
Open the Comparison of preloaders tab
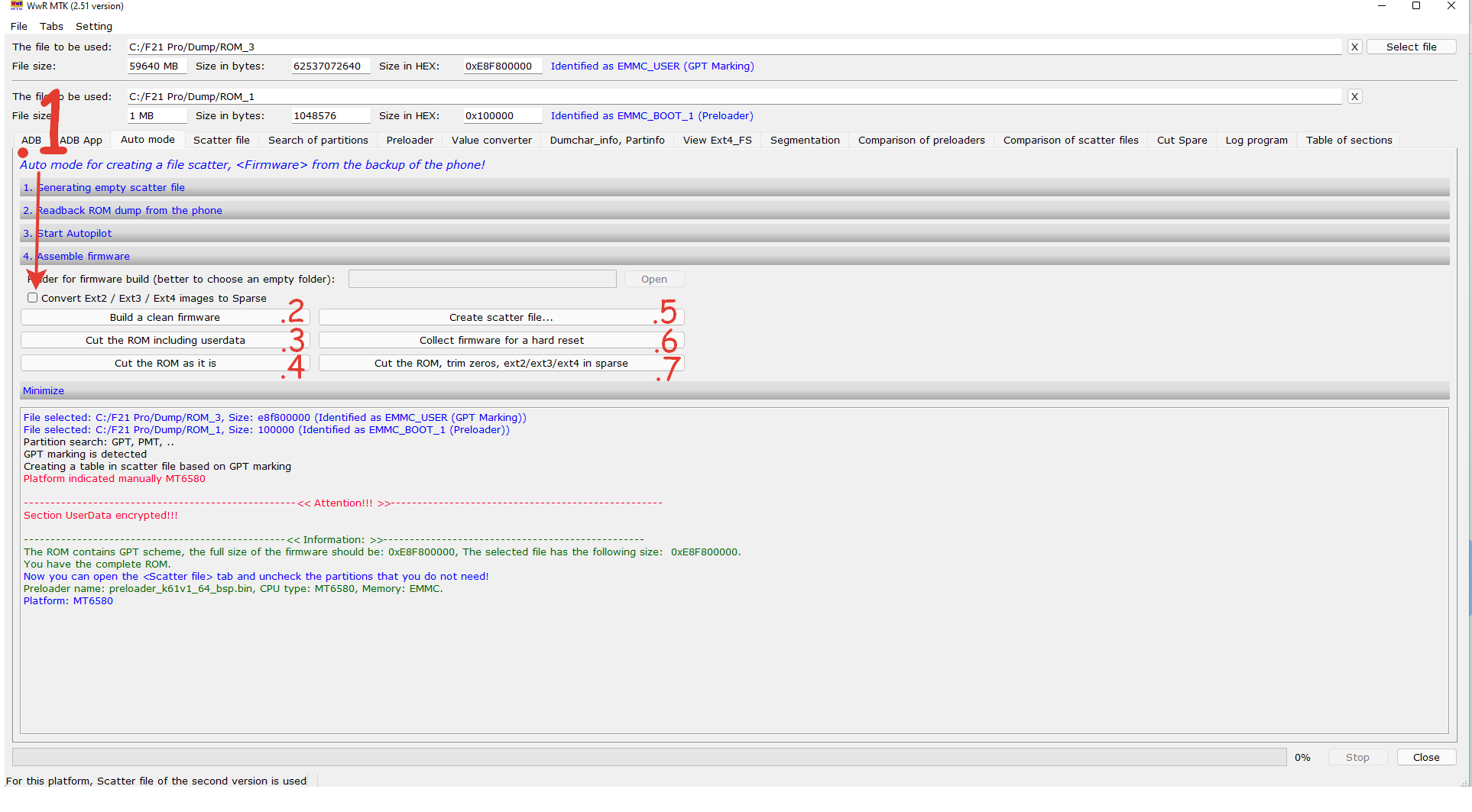(922, 140)
